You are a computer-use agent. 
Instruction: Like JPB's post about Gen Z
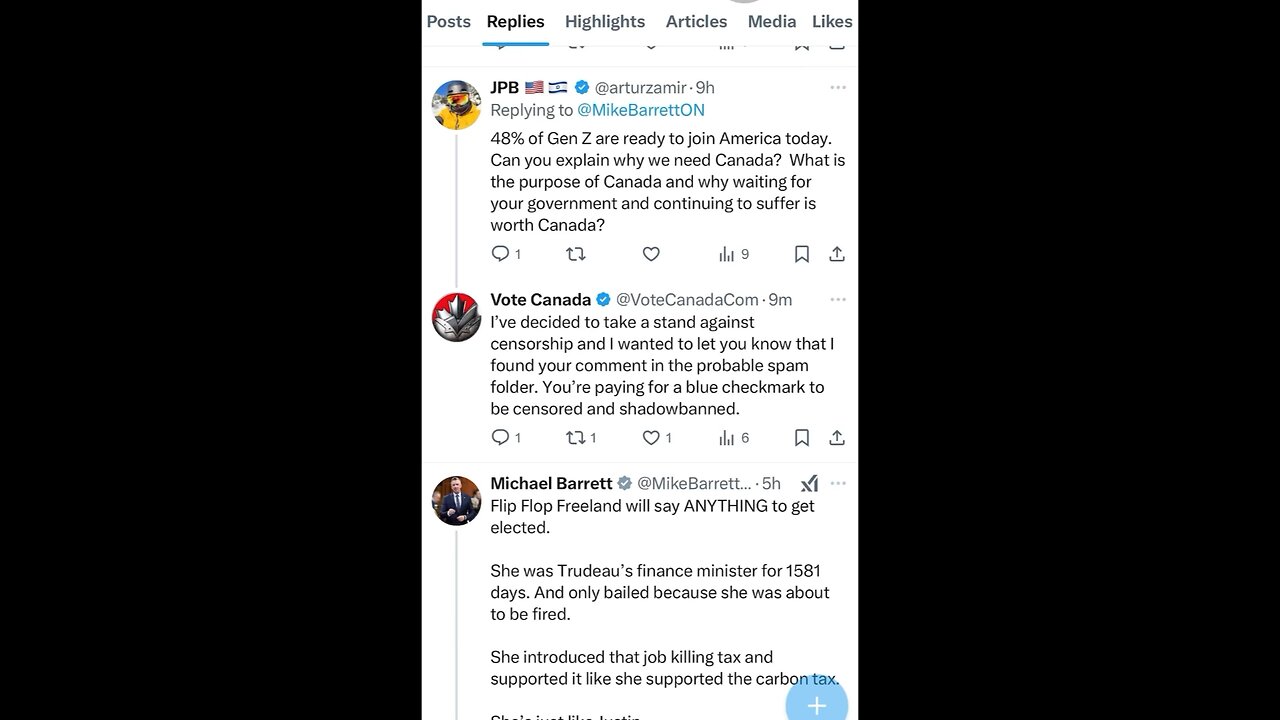[651, 254]
